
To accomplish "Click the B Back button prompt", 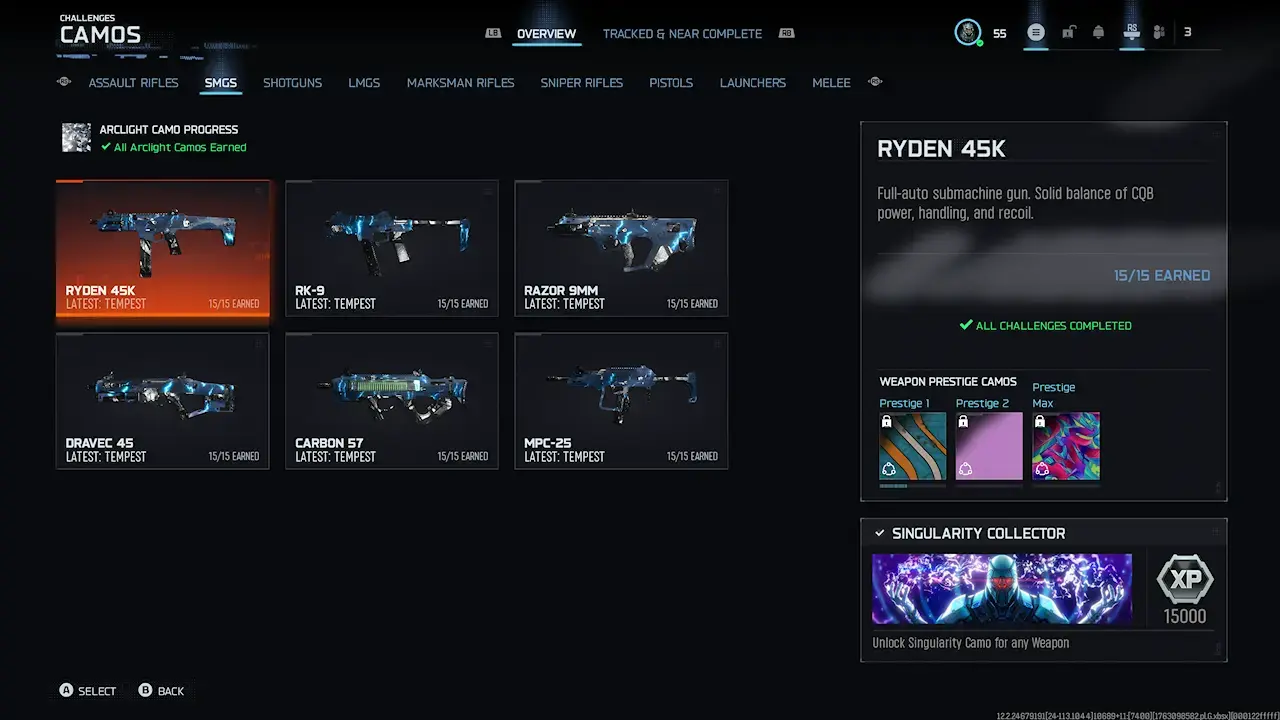I will 161,691.
